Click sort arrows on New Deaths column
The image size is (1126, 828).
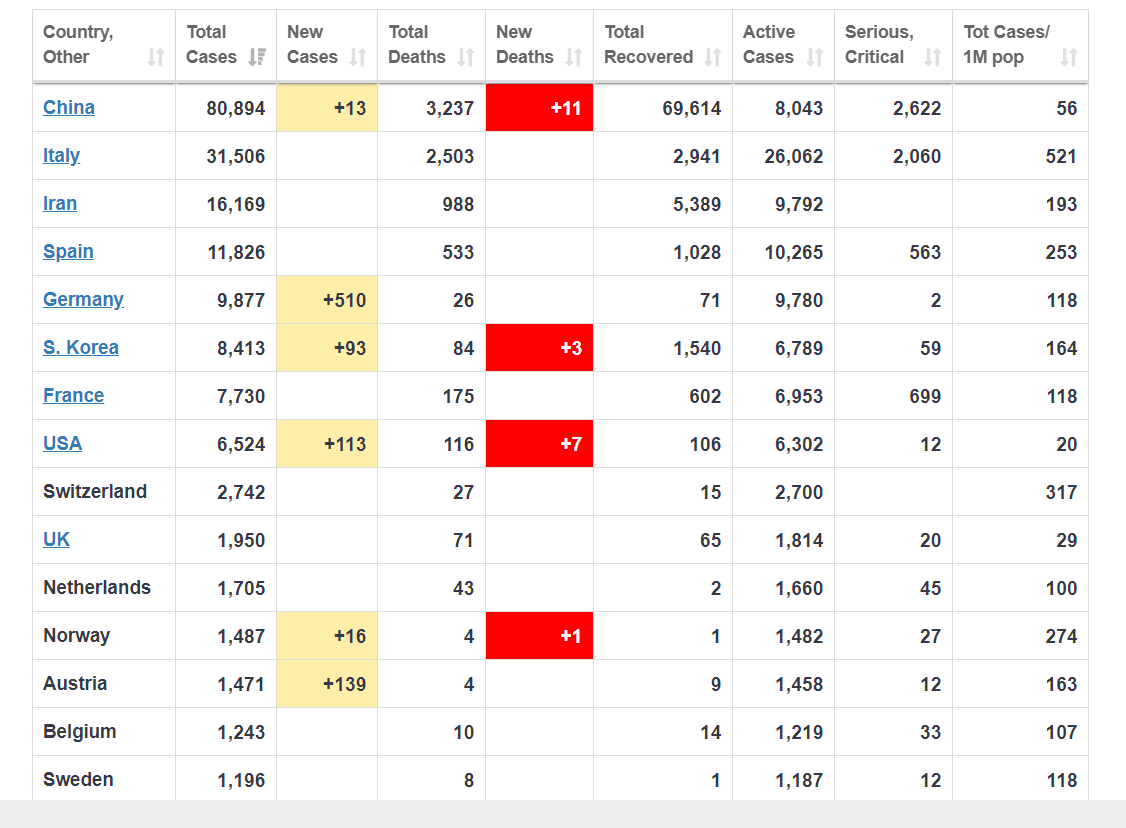pos(574,57)
